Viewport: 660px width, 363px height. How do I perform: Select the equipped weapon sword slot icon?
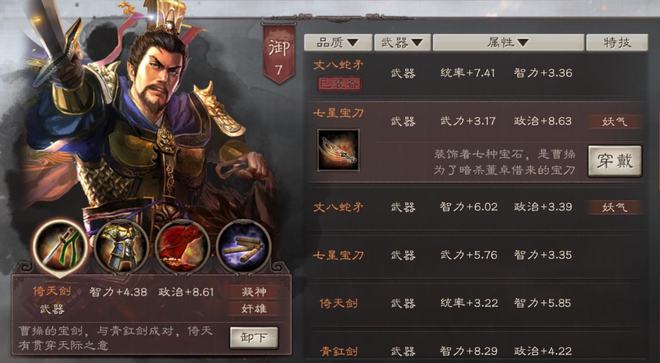click(60, 247)
